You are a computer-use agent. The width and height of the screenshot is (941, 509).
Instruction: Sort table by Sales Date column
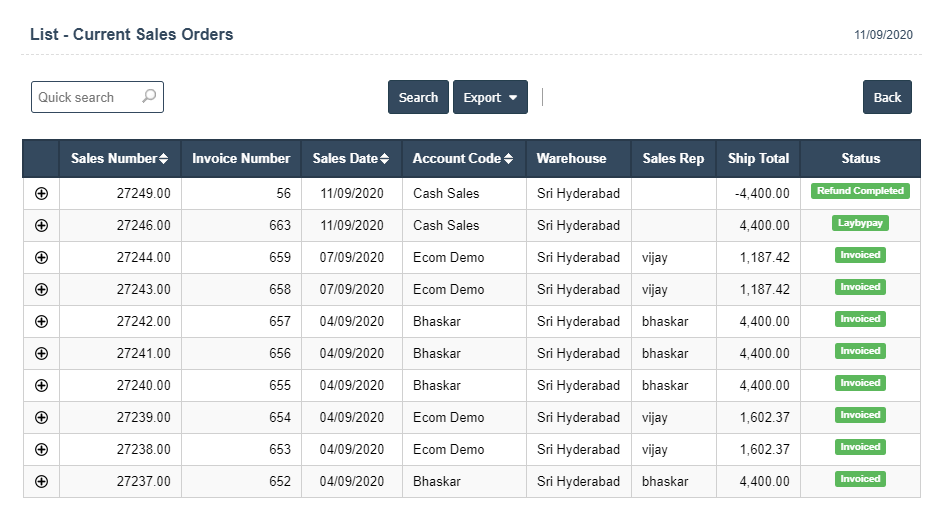(x=350, y=158)
